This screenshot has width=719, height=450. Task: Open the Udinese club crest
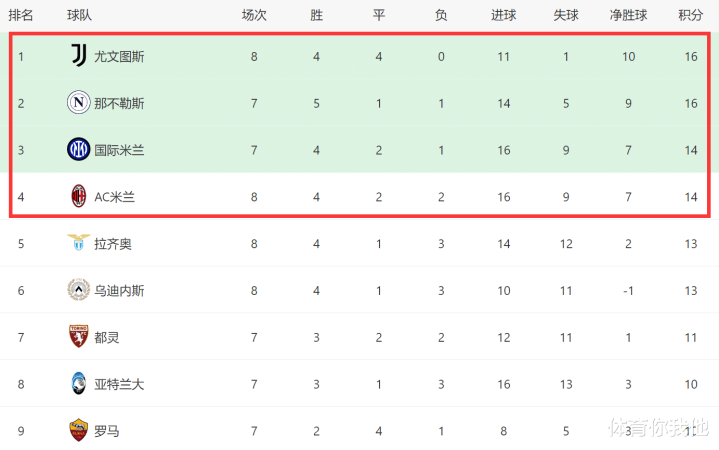pyautogui.click(x=78, y=289)
